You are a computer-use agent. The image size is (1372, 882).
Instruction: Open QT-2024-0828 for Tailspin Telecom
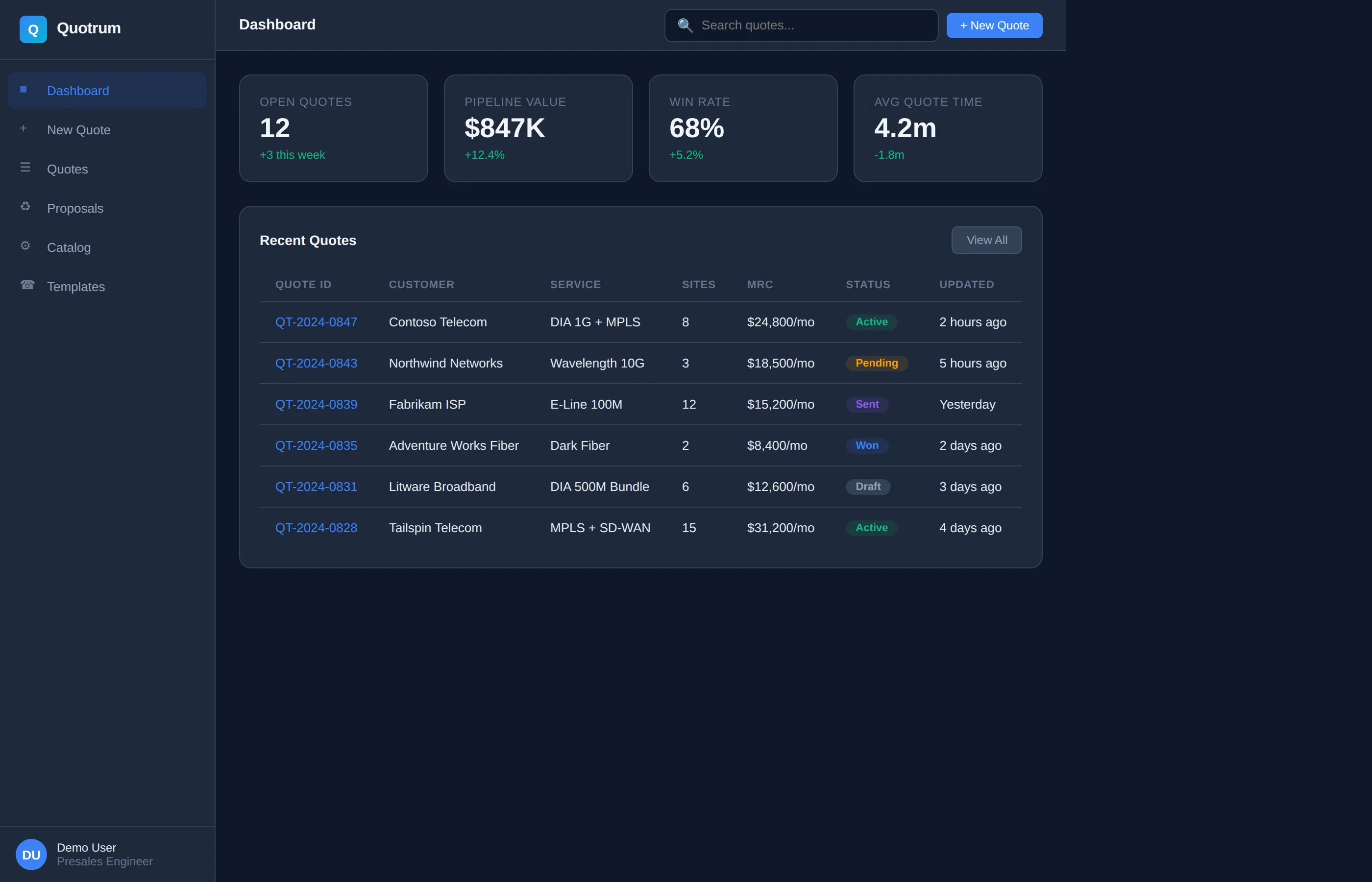tap(316, 527)
